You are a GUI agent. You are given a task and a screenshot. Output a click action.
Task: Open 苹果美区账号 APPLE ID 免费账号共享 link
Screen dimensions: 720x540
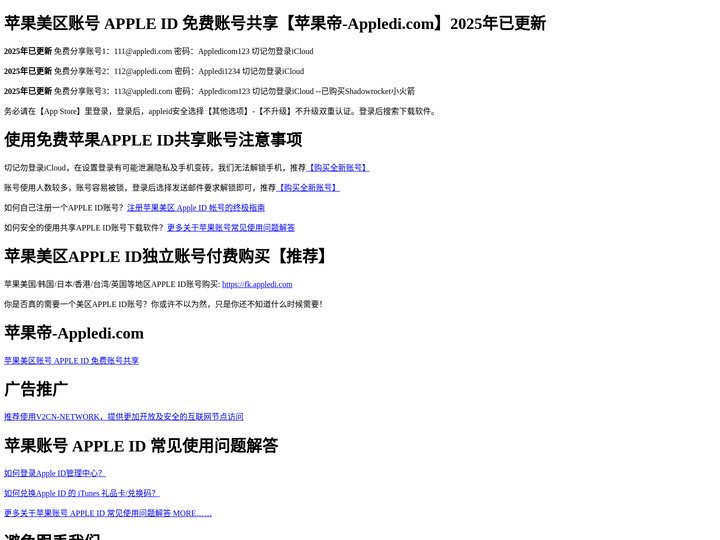point(71,361)
